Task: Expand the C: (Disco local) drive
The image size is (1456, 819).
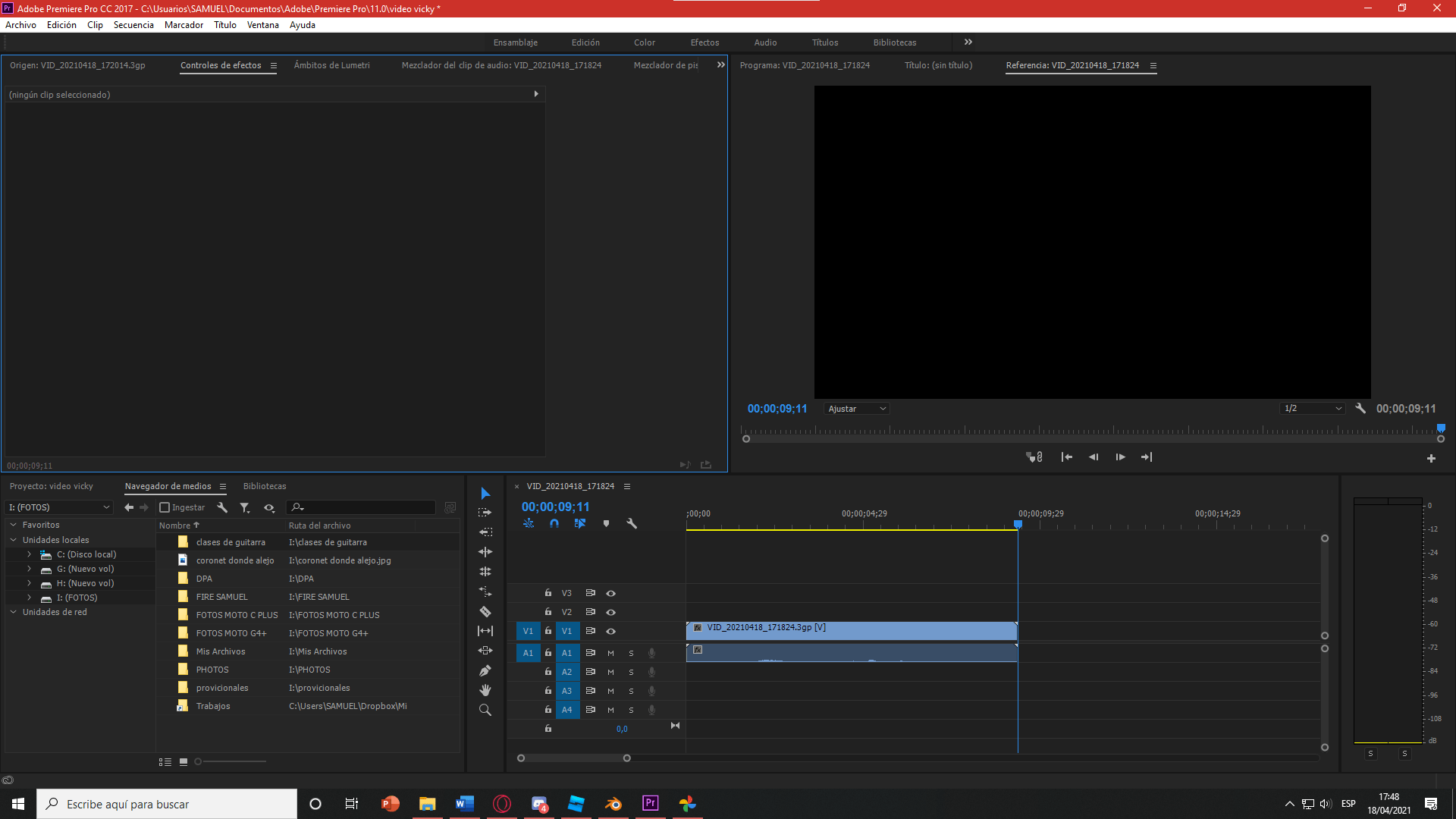Action: [x=29, y=554]
